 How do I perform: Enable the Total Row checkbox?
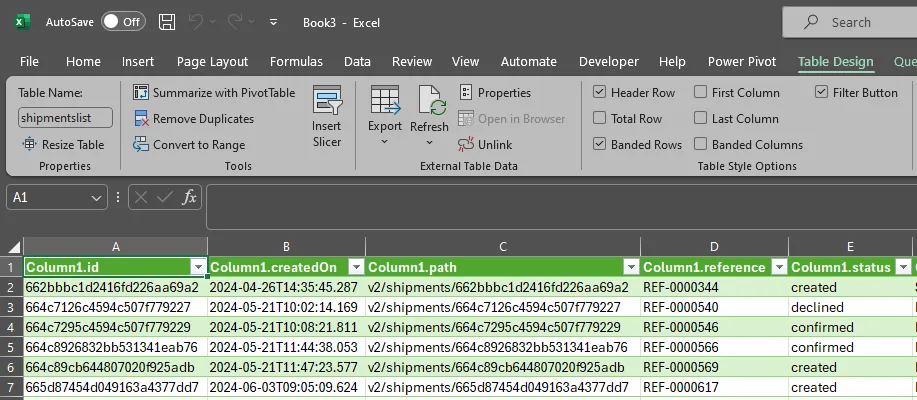click(x=599, y=118)
